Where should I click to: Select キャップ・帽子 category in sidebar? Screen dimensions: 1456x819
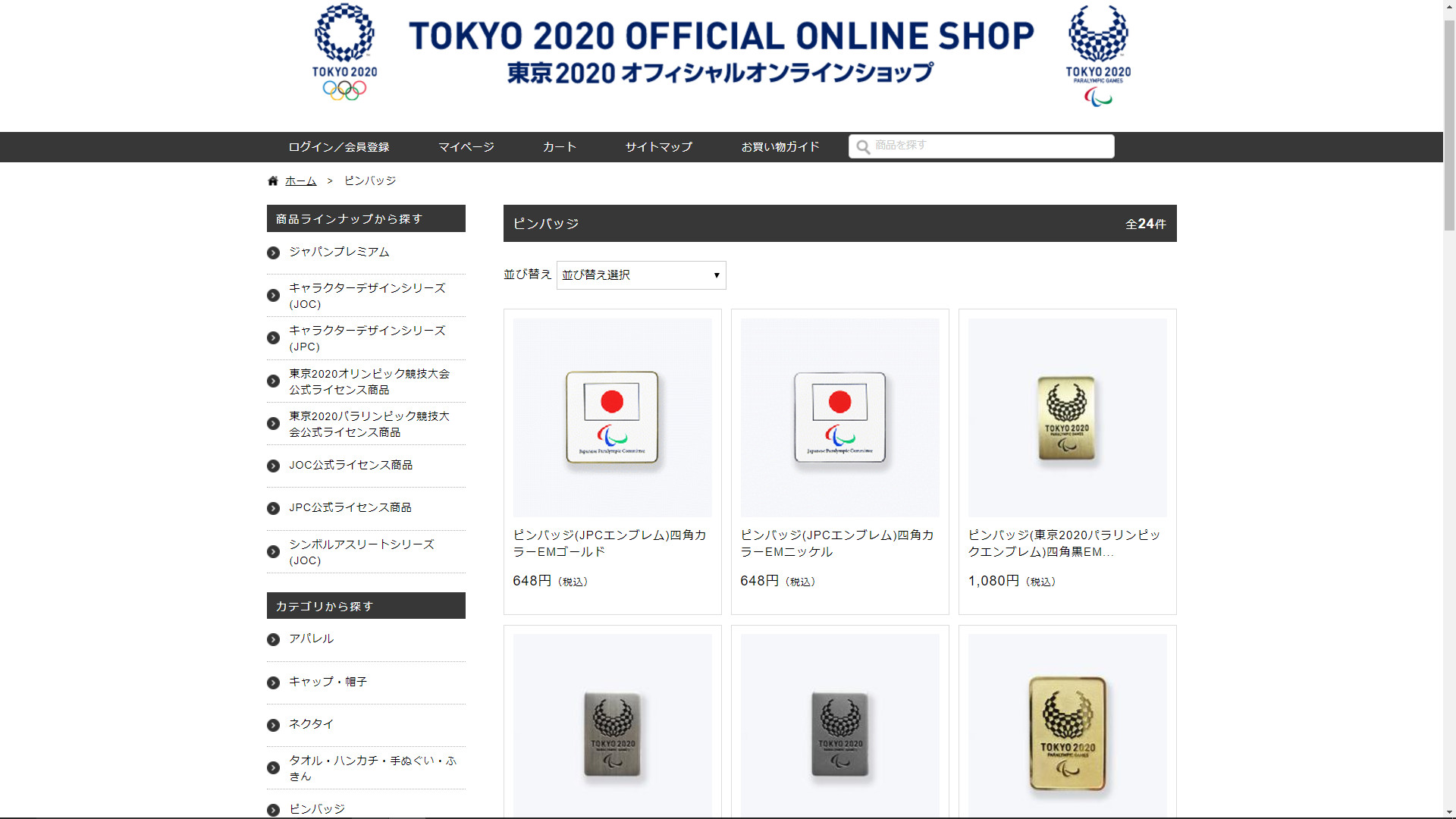328,682
